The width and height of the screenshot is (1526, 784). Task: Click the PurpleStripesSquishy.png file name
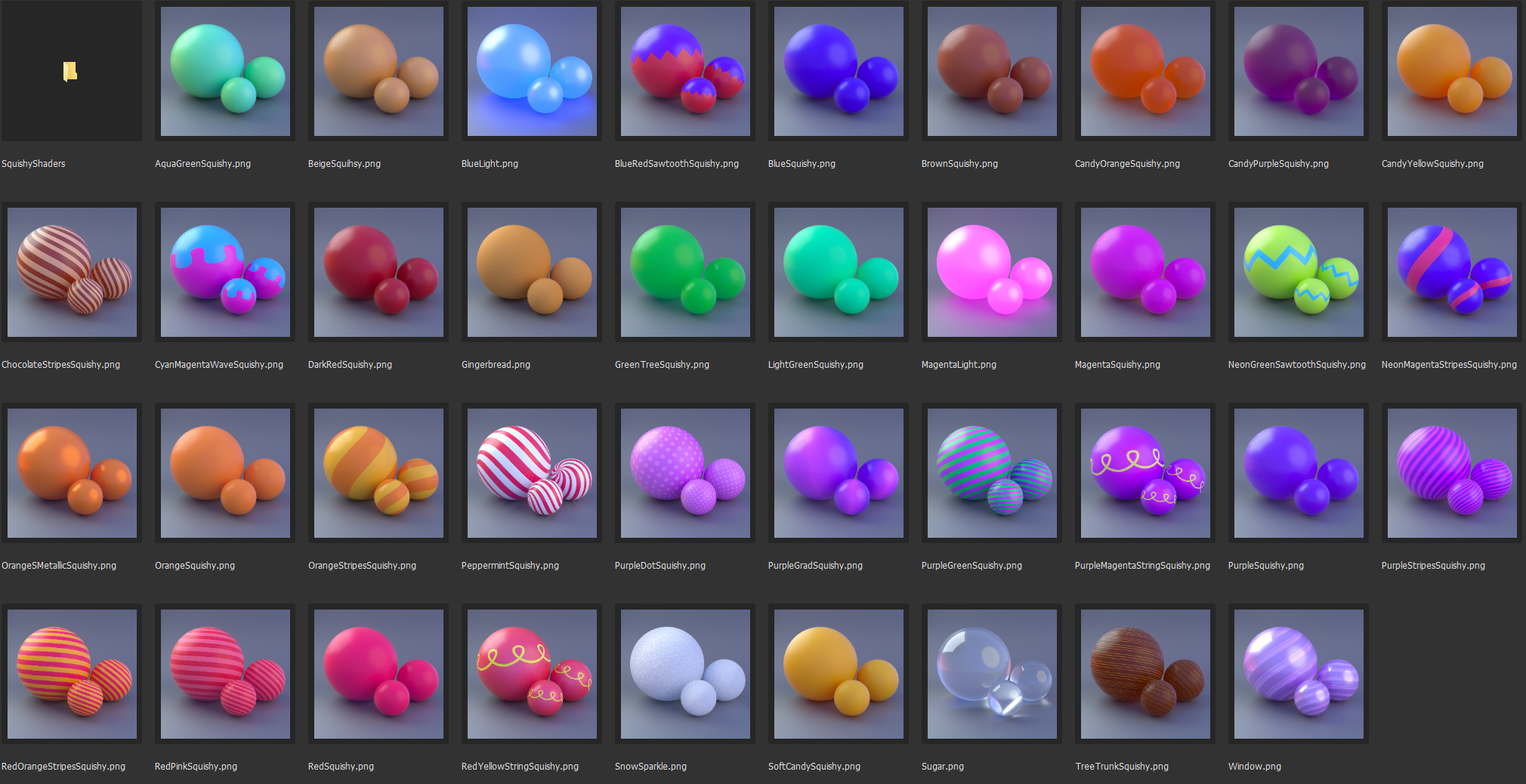point(1433,566)
